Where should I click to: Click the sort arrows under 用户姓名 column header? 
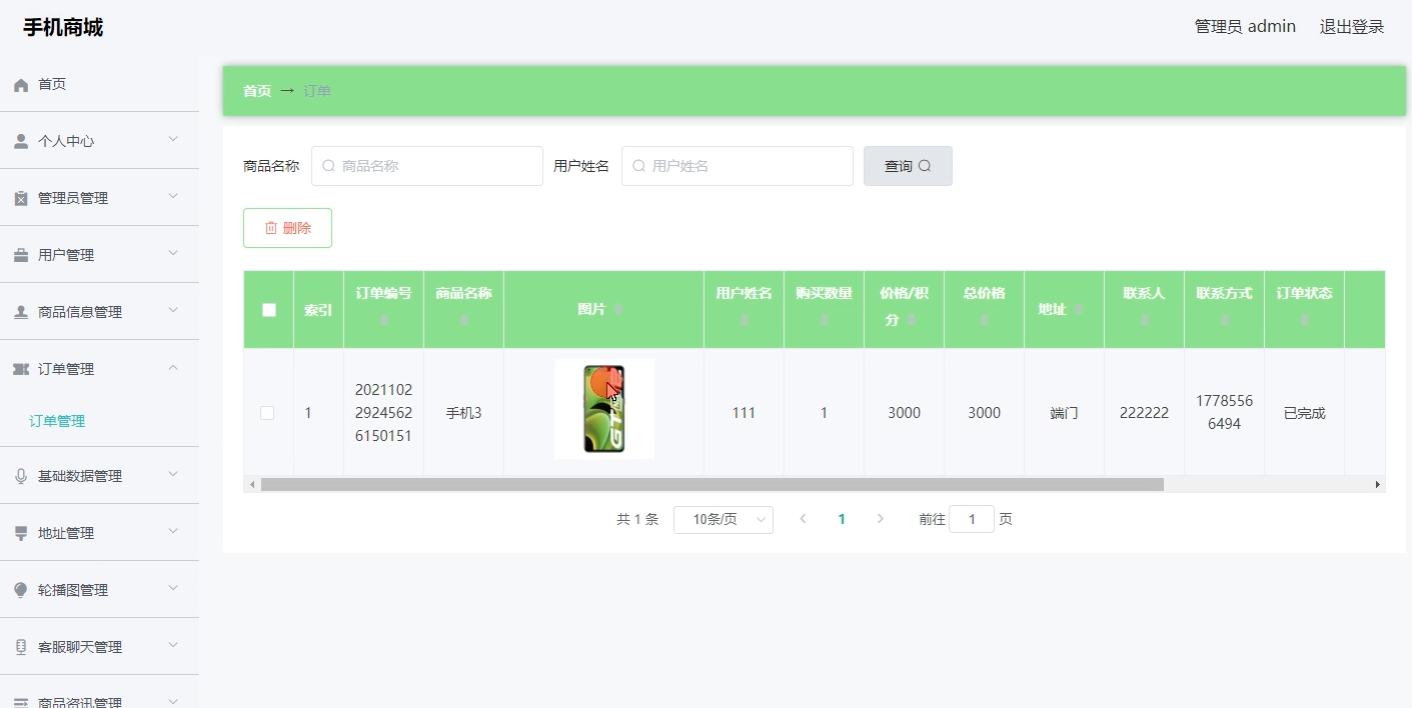(x=744, y=320)
